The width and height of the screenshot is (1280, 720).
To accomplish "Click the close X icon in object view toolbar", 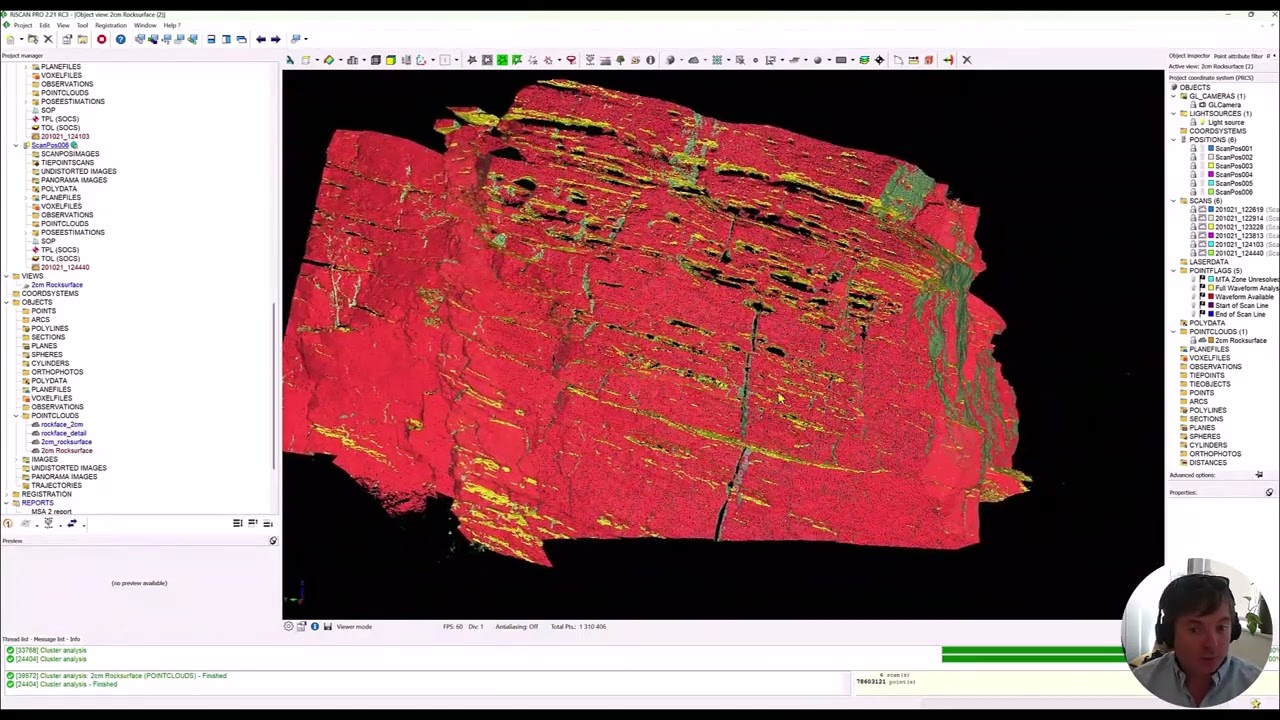I will [x=967, y=60].
